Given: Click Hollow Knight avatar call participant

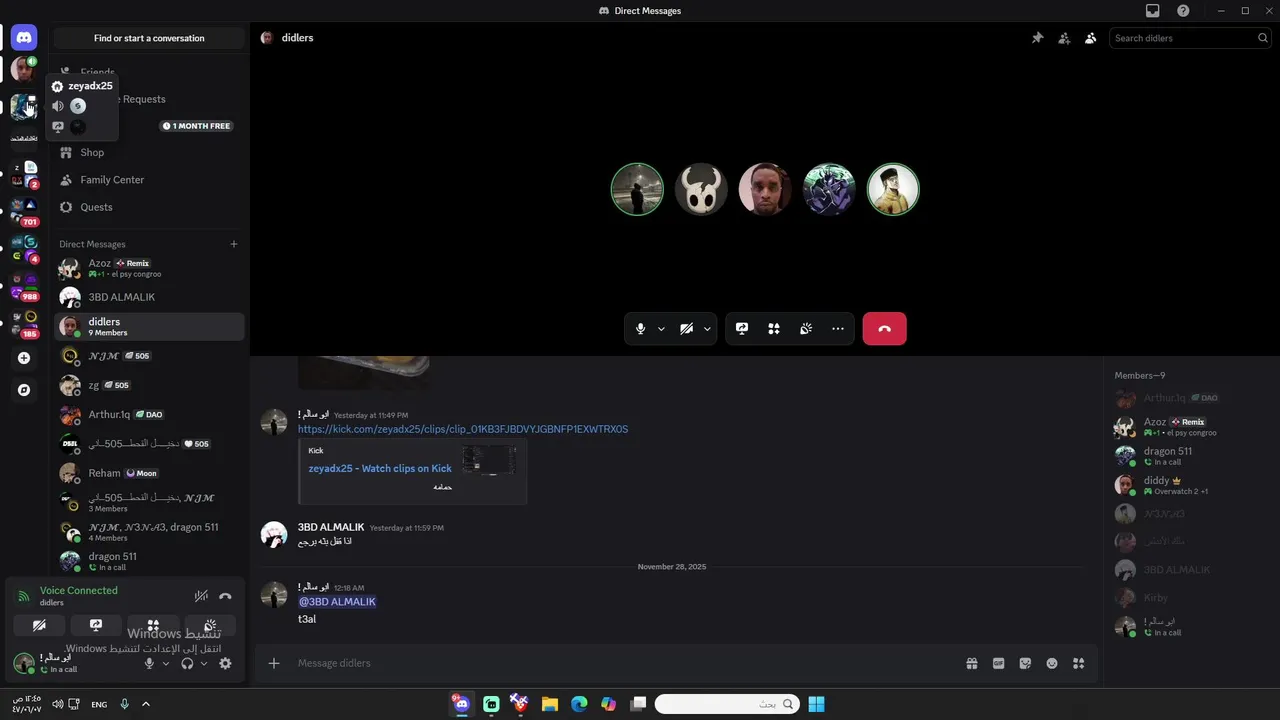Looking at the screenshot, I should [701, 189].
